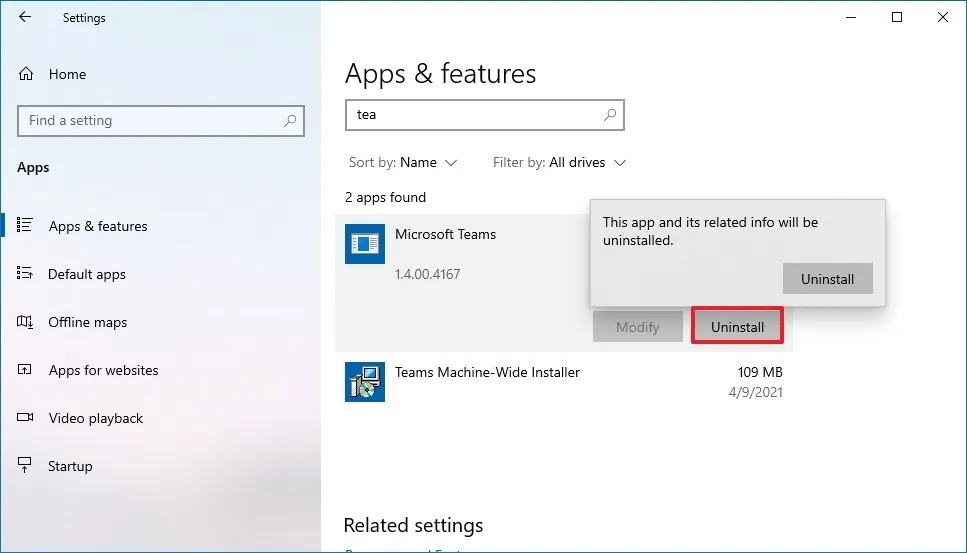Maximize the Settings window

(897, 17)
